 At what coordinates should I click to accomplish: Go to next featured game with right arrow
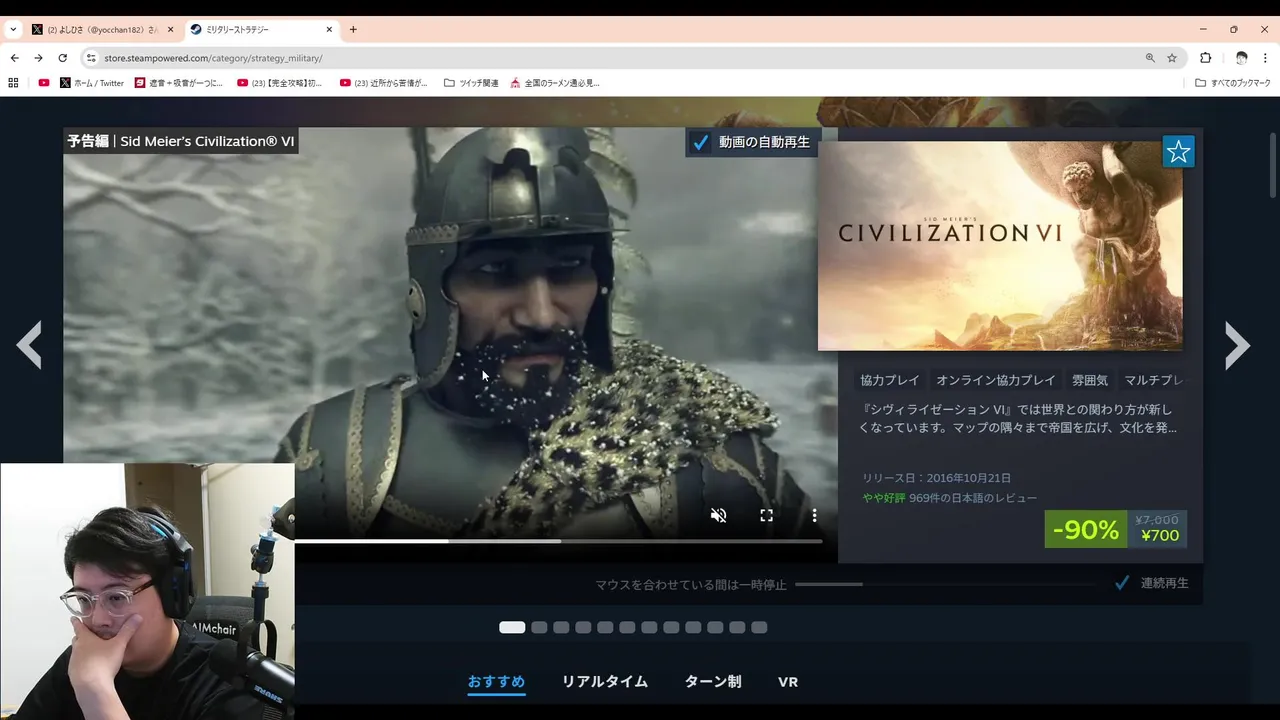(x=1237, y=345)
